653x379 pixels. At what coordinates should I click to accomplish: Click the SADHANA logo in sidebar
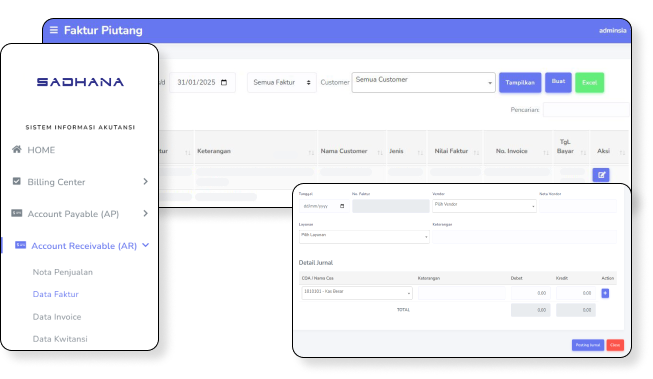click(x=80, y=82)
